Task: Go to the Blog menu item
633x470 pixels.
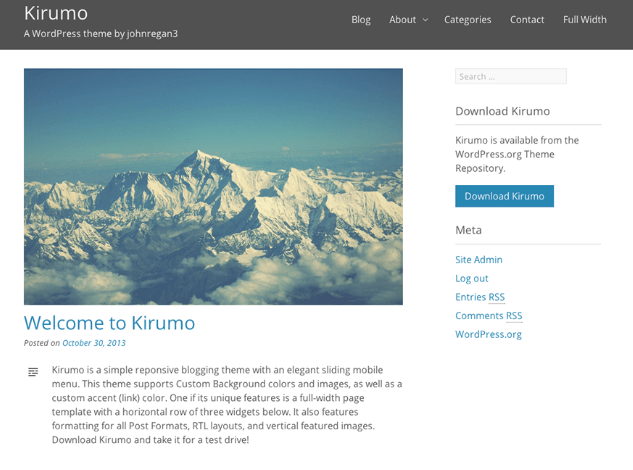Action: coord(361,20)
